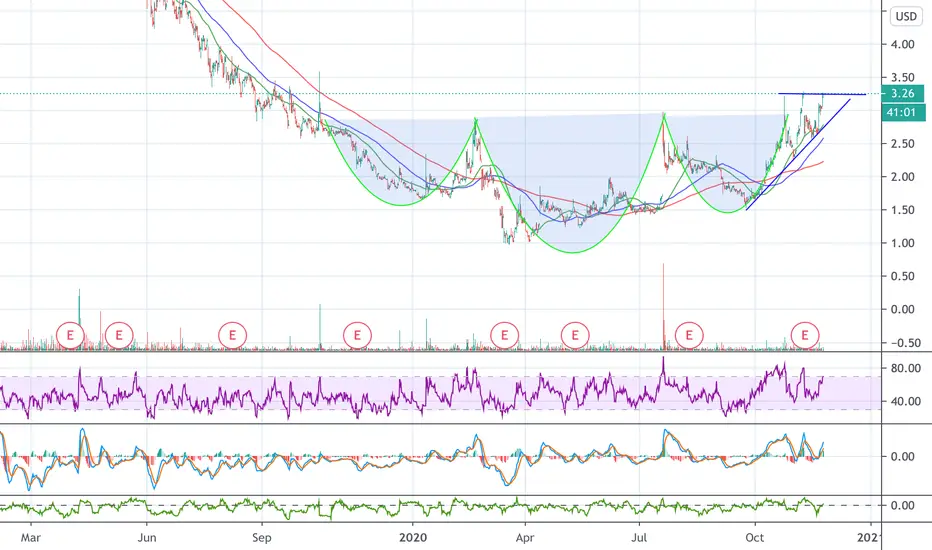Click the 3.50 price axis label
The height and width of the screenshot is (550, 932).
903,77
